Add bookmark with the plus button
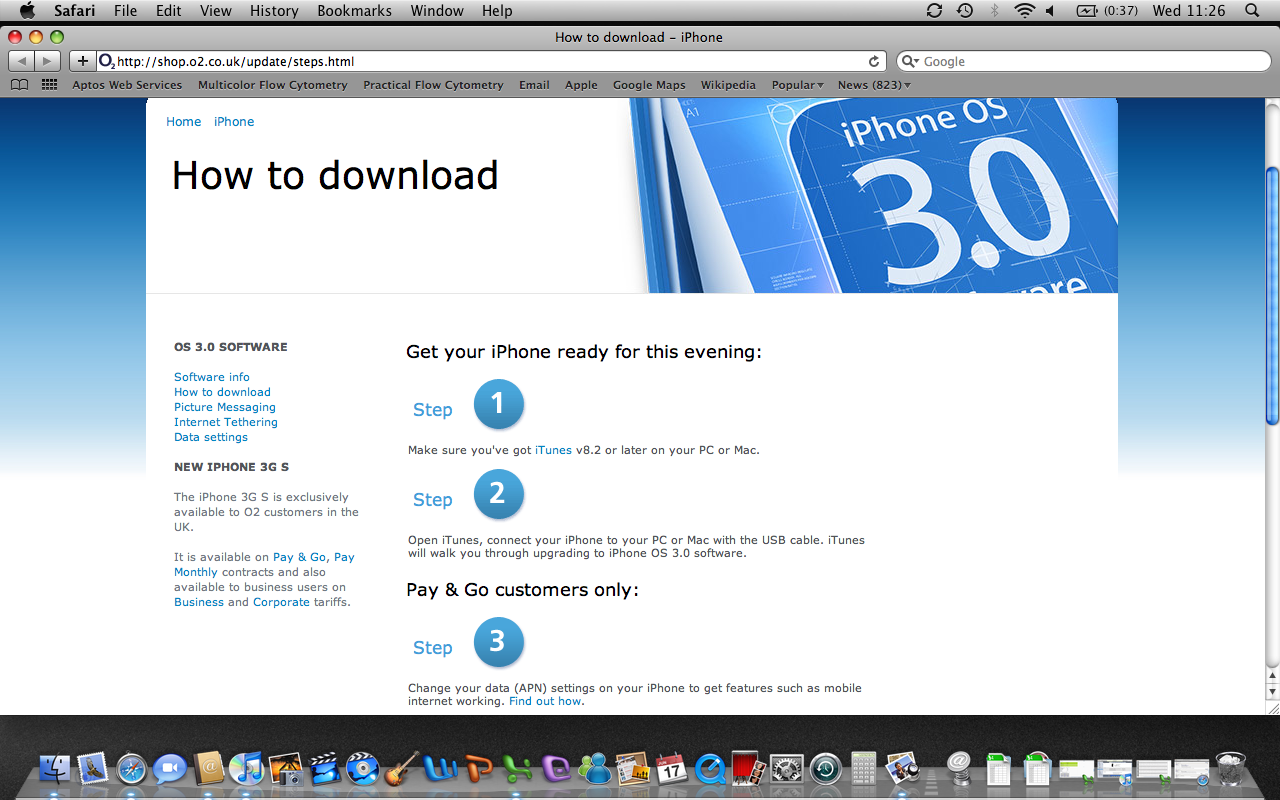Screen dimensions: 1280x800 coord(83,61)
